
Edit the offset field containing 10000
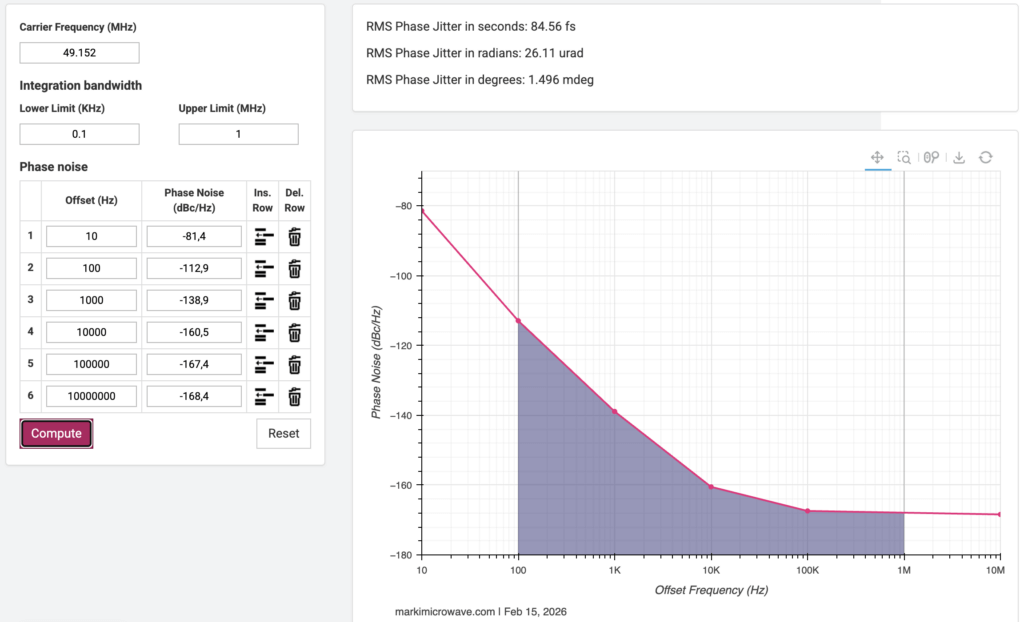click(91, 332)
